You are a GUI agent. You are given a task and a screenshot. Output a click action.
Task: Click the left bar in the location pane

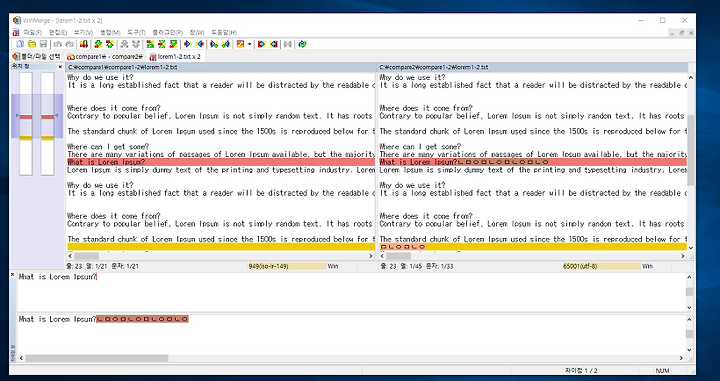pos(26,124)
